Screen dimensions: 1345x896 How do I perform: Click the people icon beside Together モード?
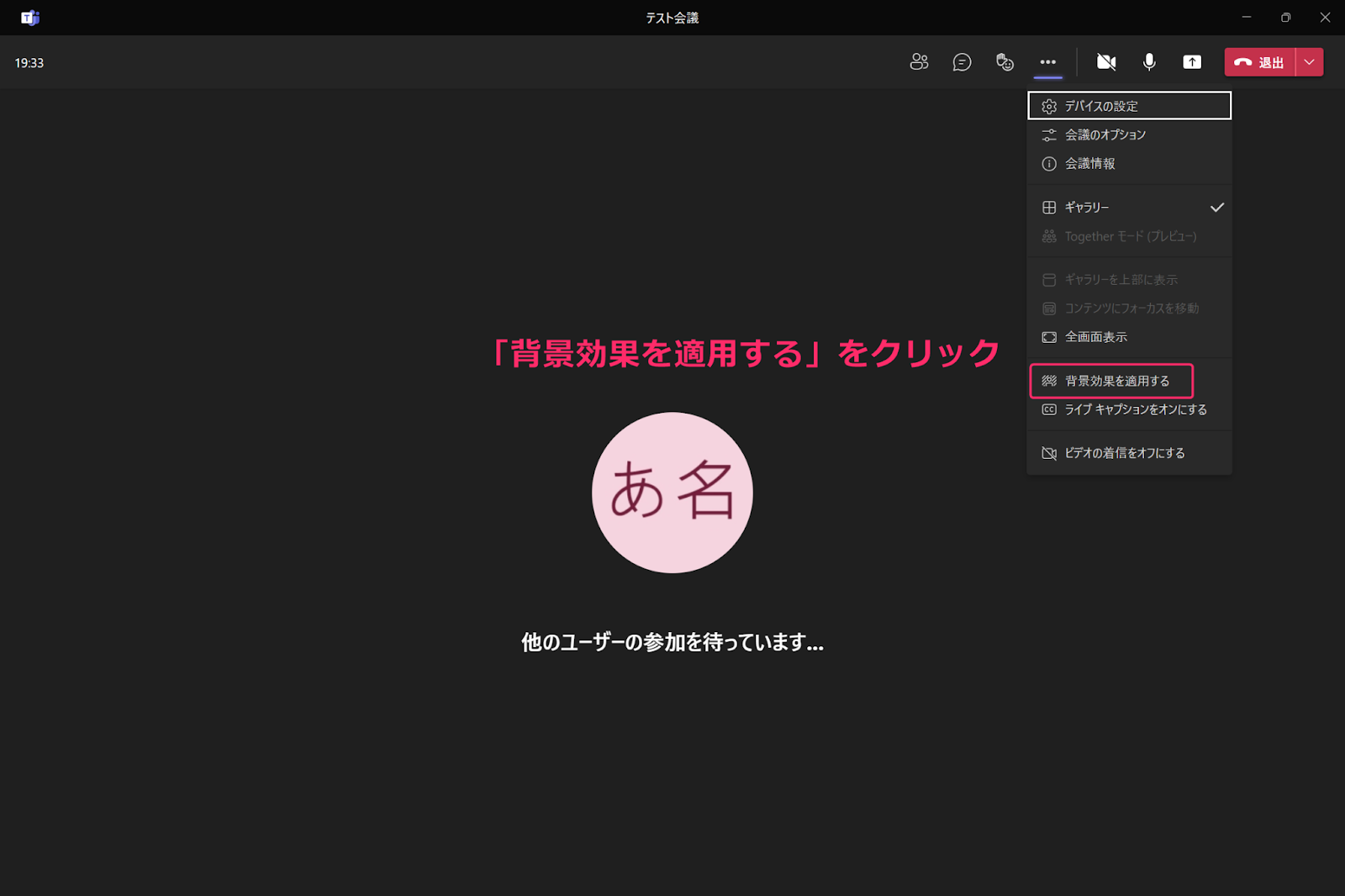[1049, 236]
